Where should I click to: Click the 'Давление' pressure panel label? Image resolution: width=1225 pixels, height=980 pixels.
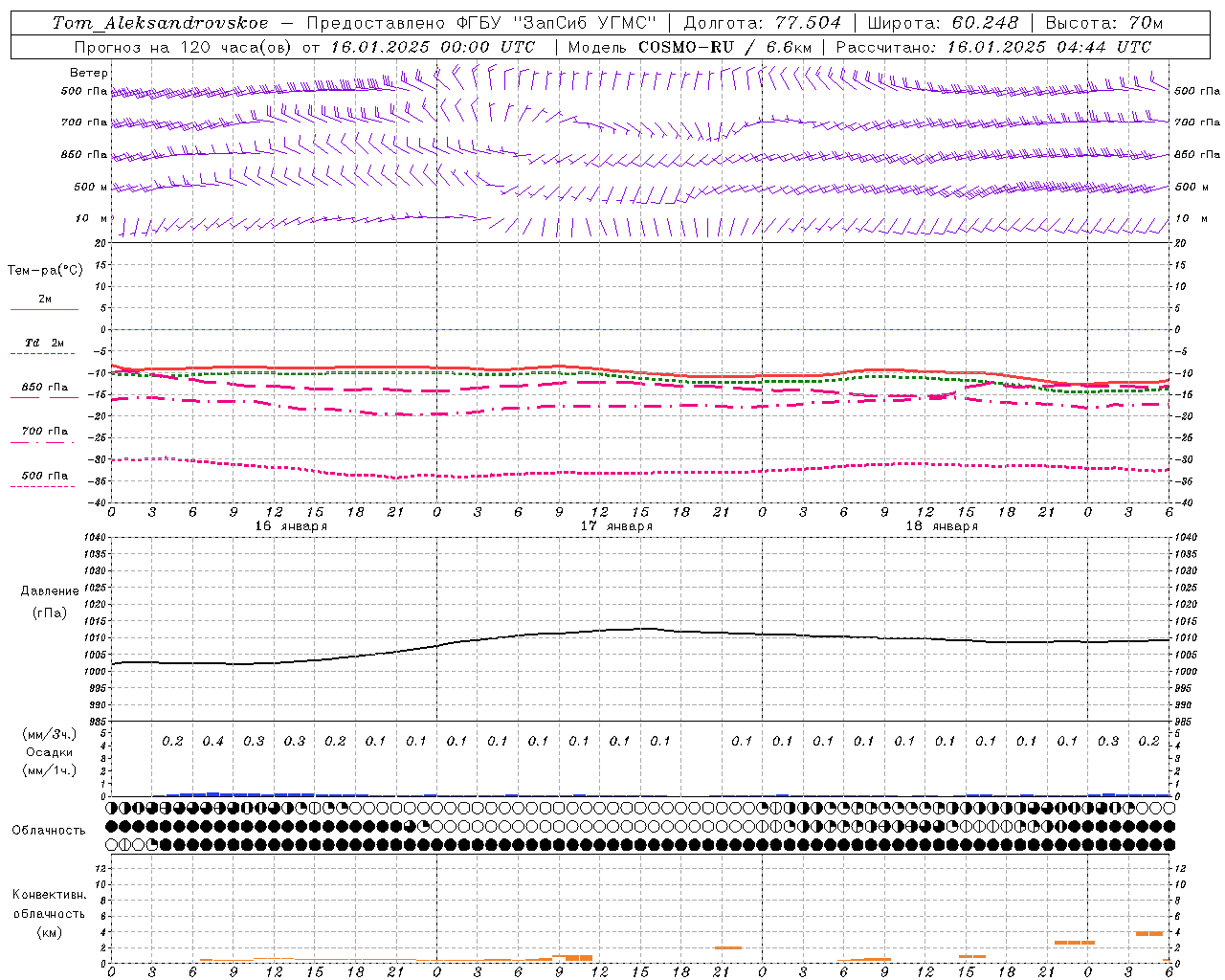[x=50, y=591]
